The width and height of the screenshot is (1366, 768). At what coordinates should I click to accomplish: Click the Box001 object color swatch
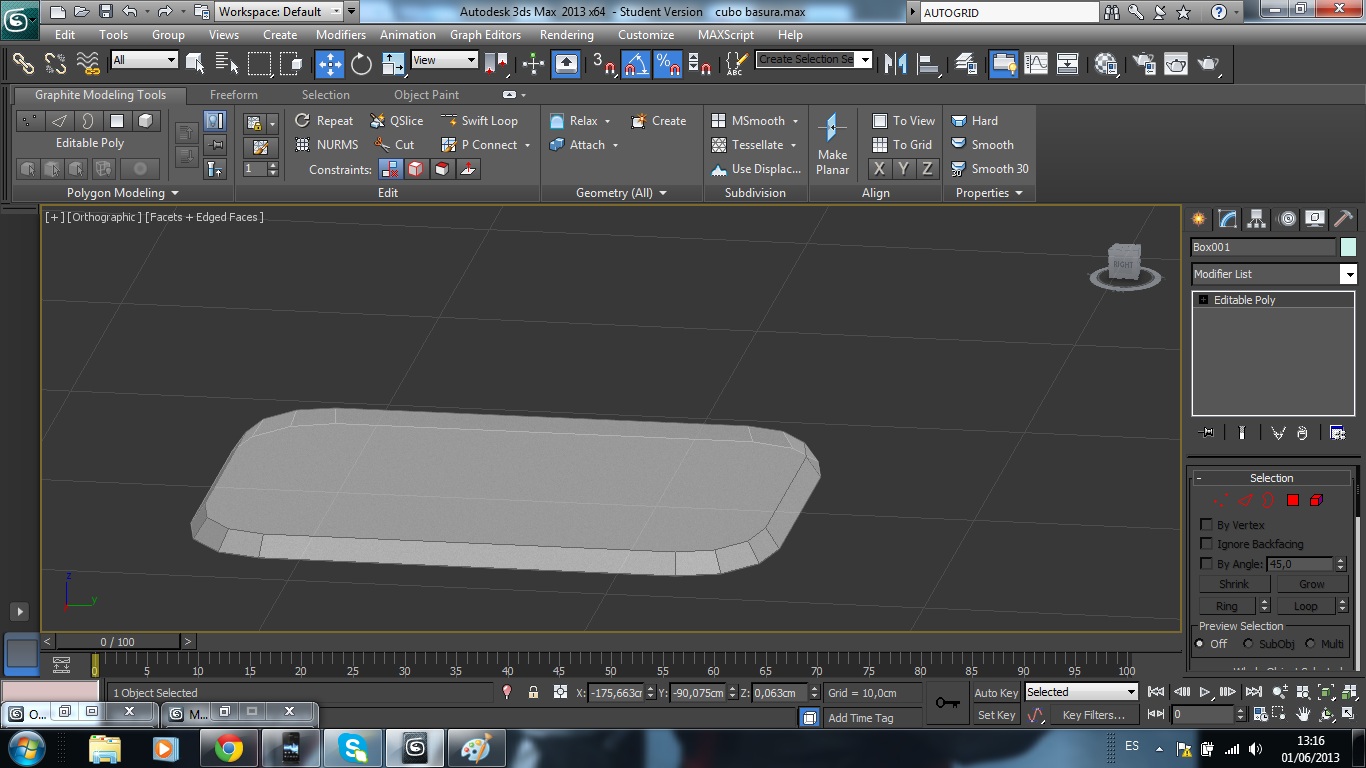tap(1348, 247)
